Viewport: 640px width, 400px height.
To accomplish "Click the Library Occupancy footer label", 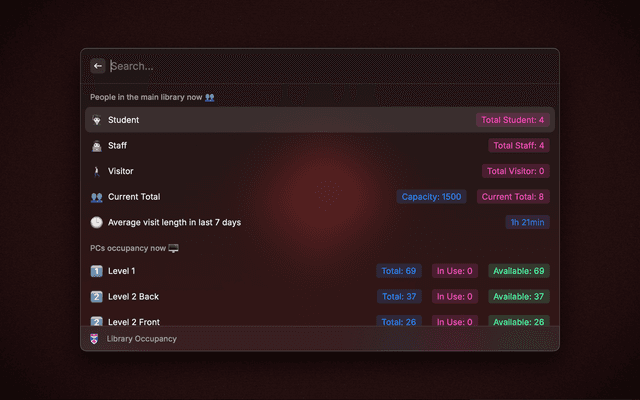I will point(141,339).
